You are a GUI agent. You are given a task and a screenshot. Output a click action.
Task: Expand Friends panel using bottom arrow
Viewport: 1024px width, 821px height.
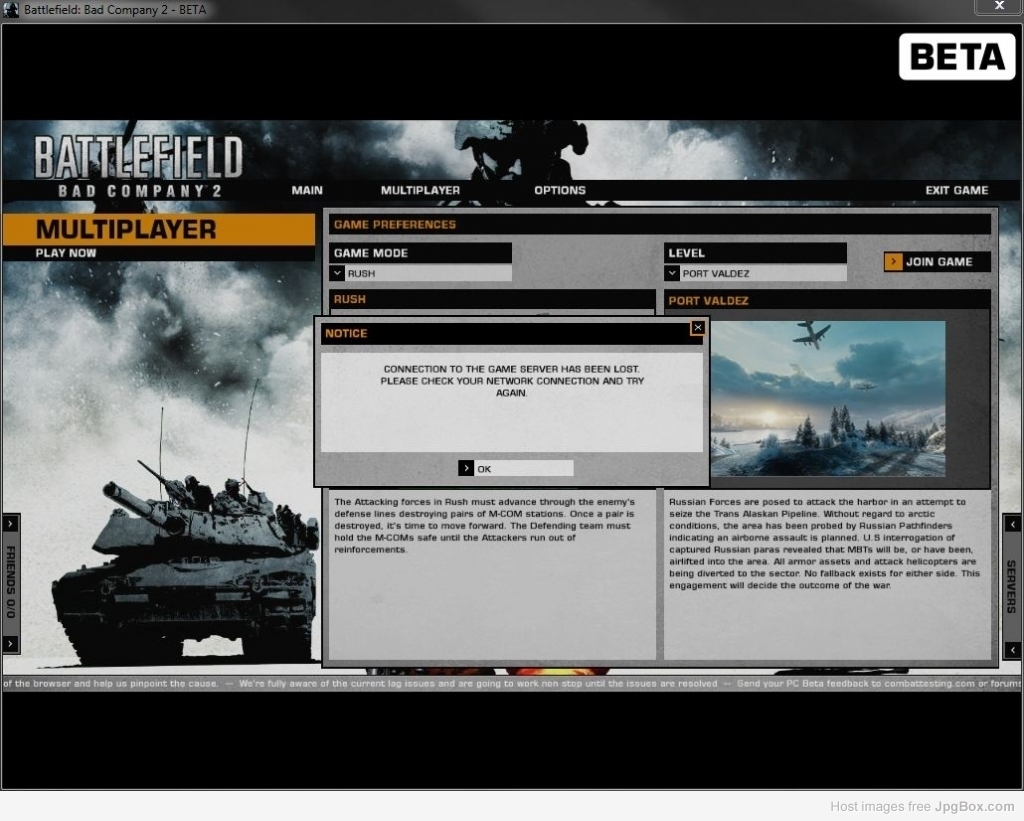(x=10, y=644)
